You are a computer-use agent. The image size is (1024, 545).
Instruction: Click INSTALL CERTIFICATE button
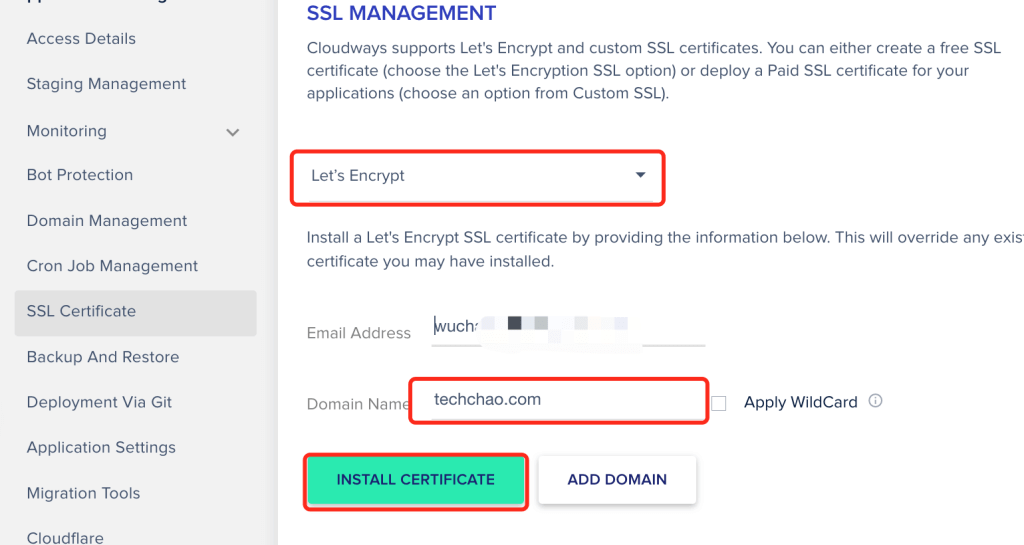[416, 480]
